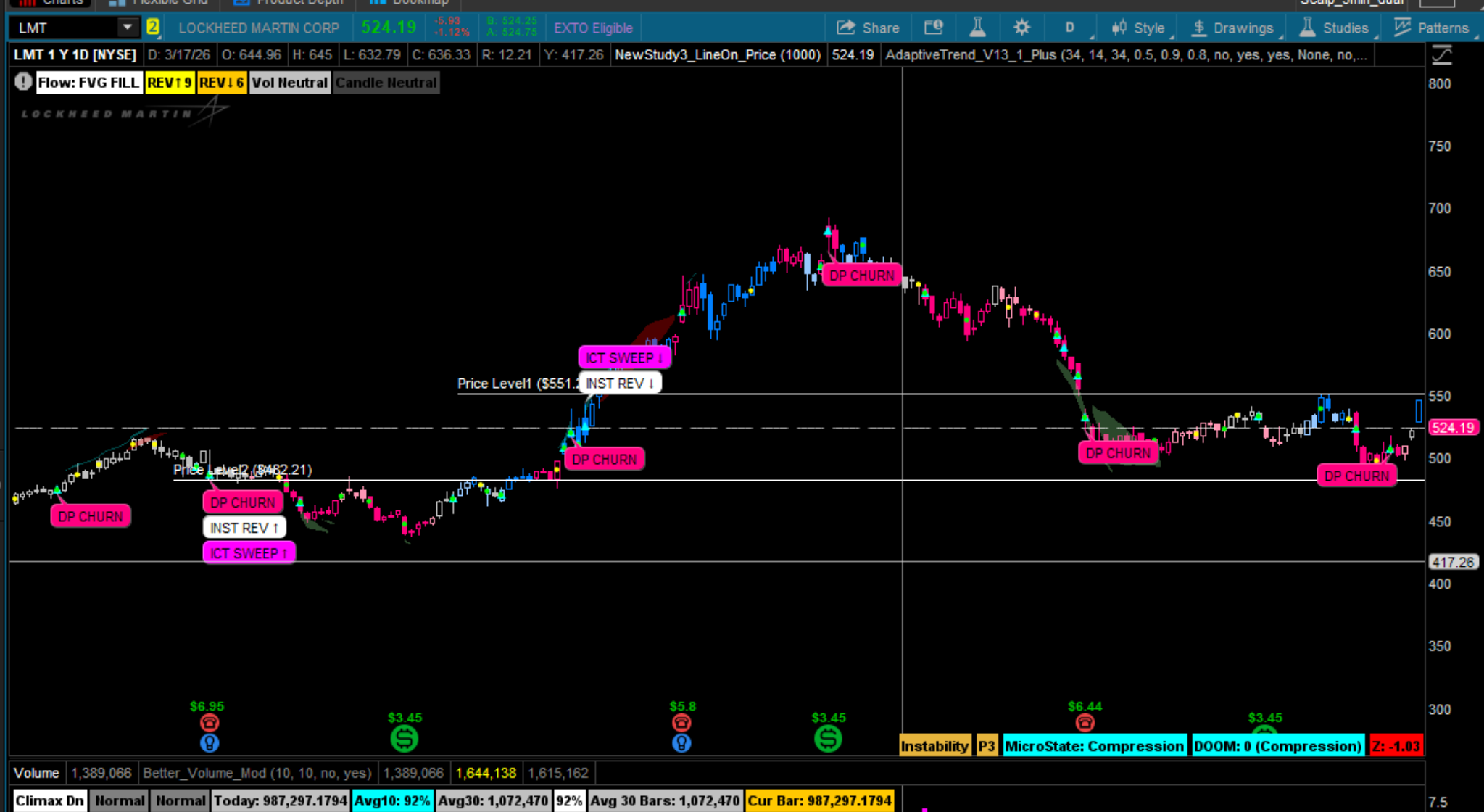
Task: Click the AdaptiveTrend_V13_1_Plus study label
Action: pos(1126,55)
